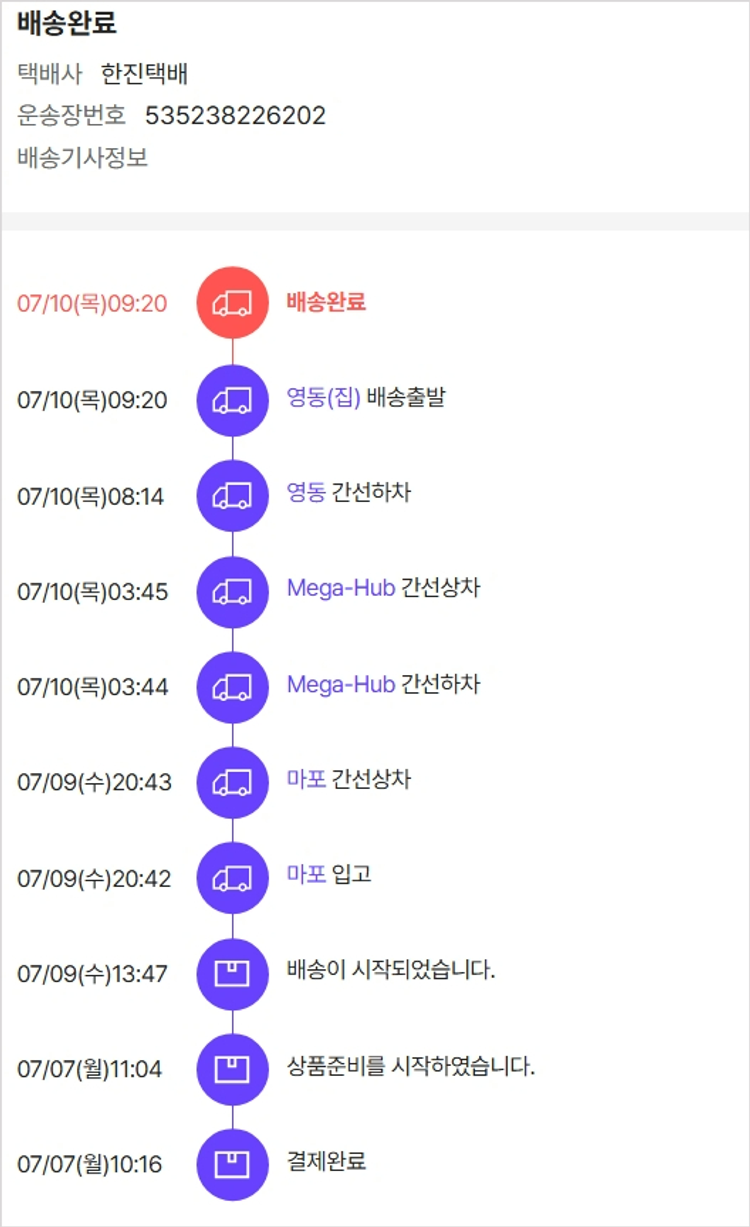
Task: Open the 영동(집) location link
Action: (323, 398)
